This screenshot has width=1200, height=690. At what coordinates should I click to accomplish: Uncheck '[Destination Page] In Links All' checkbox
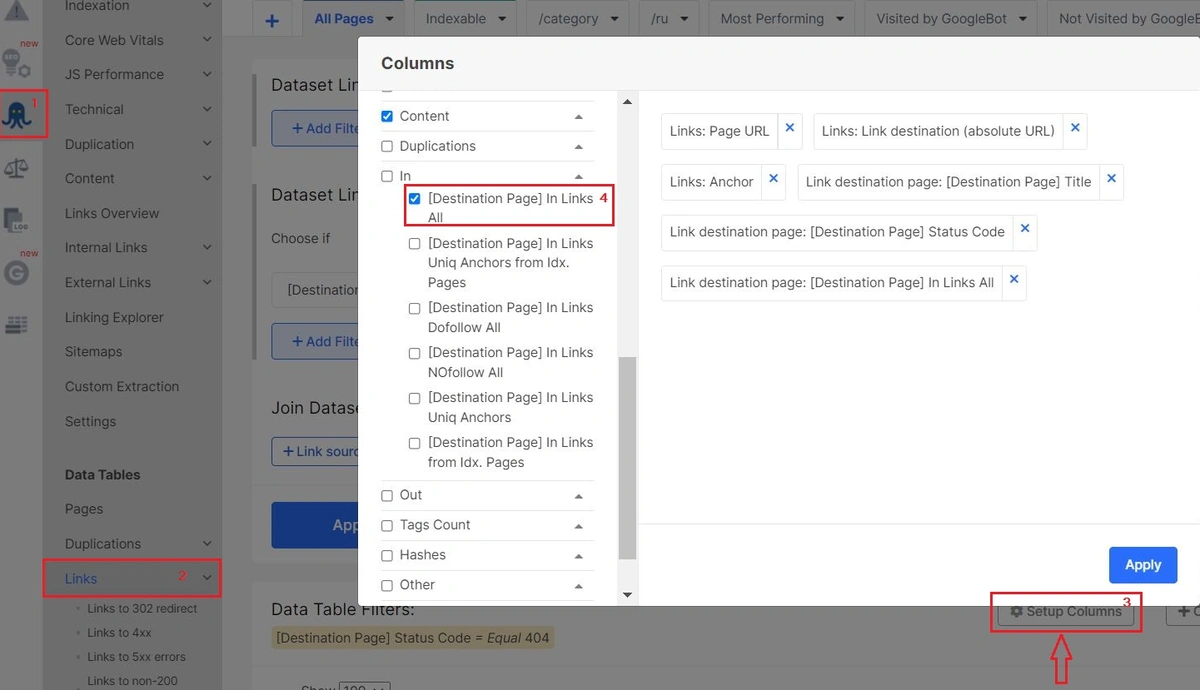414,199
